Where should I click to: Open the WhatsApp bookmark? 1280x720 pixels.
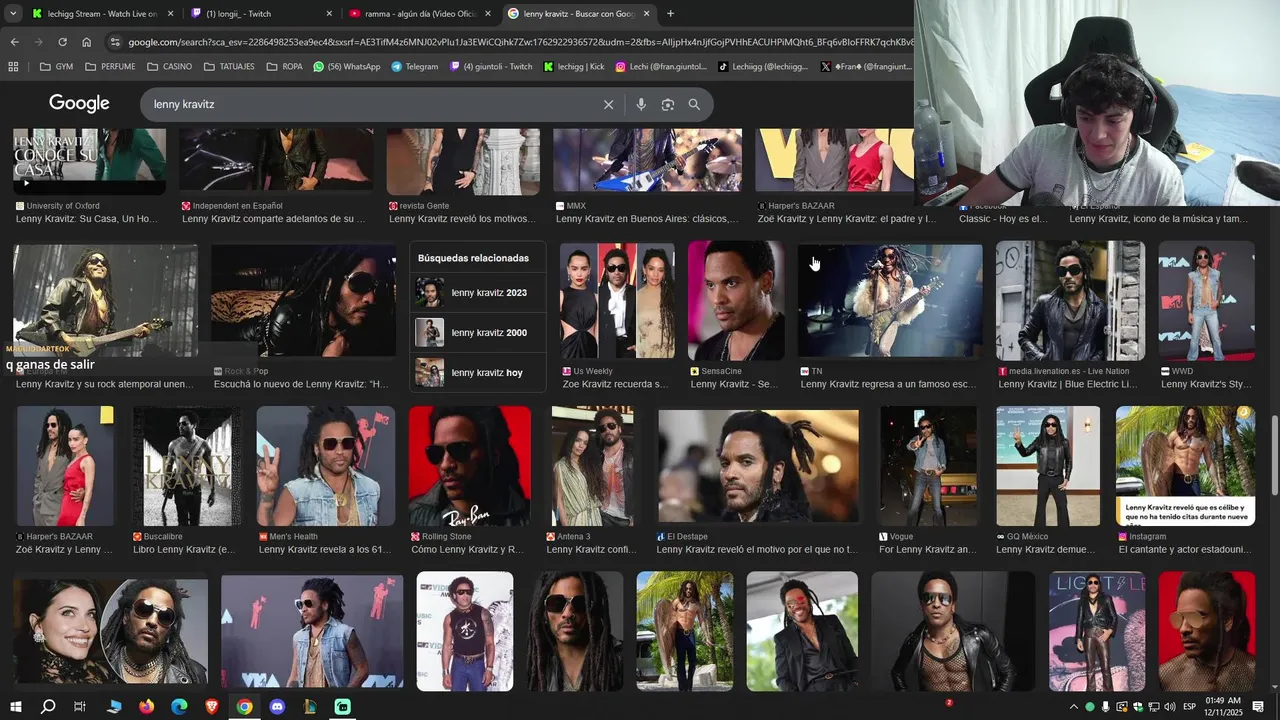click(346, 67)
